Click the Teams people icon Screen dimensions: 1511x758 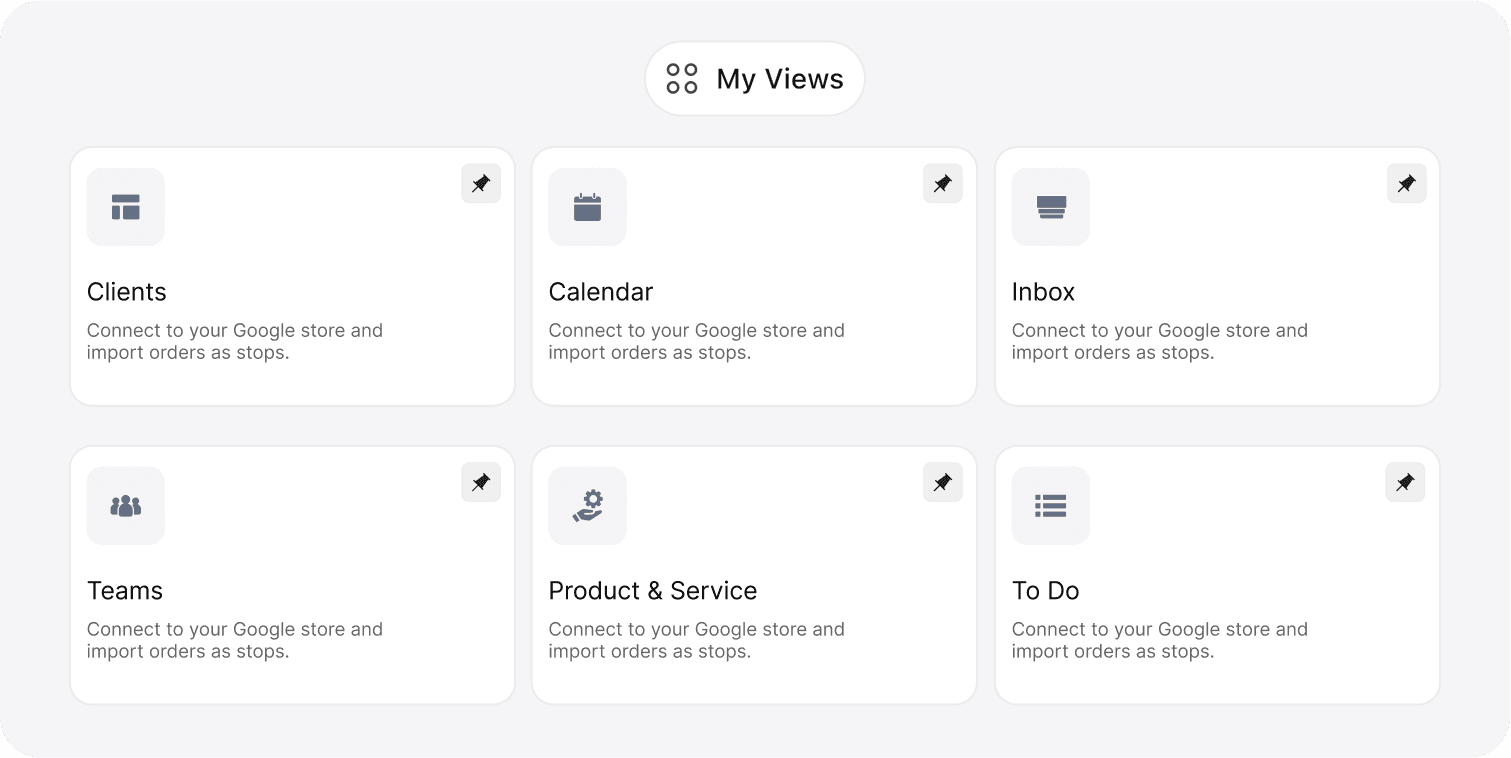(125, 505)
